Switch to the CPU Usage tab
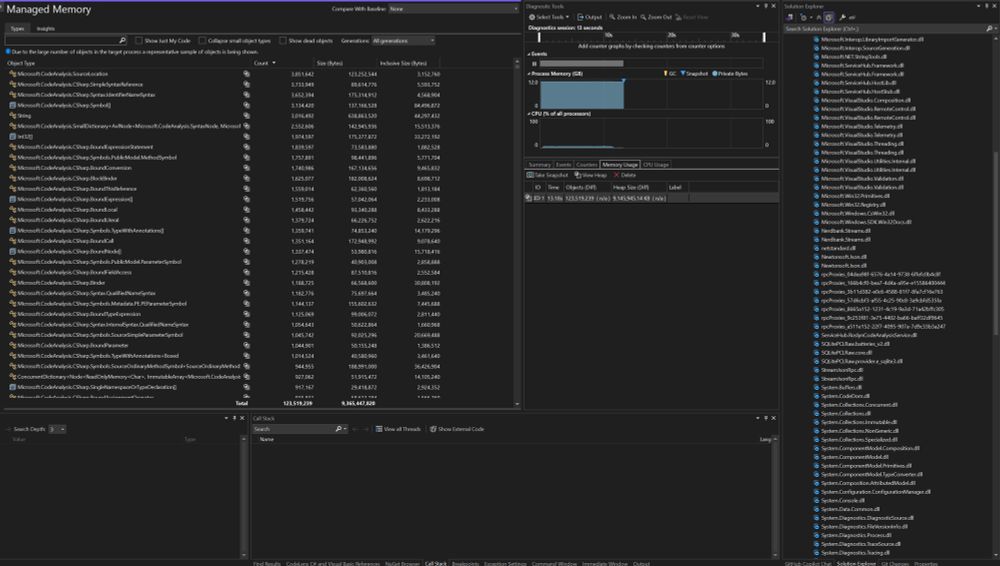Image resolution: width=1000 pixels, height=566 pixels. click(x=656, y=165)
